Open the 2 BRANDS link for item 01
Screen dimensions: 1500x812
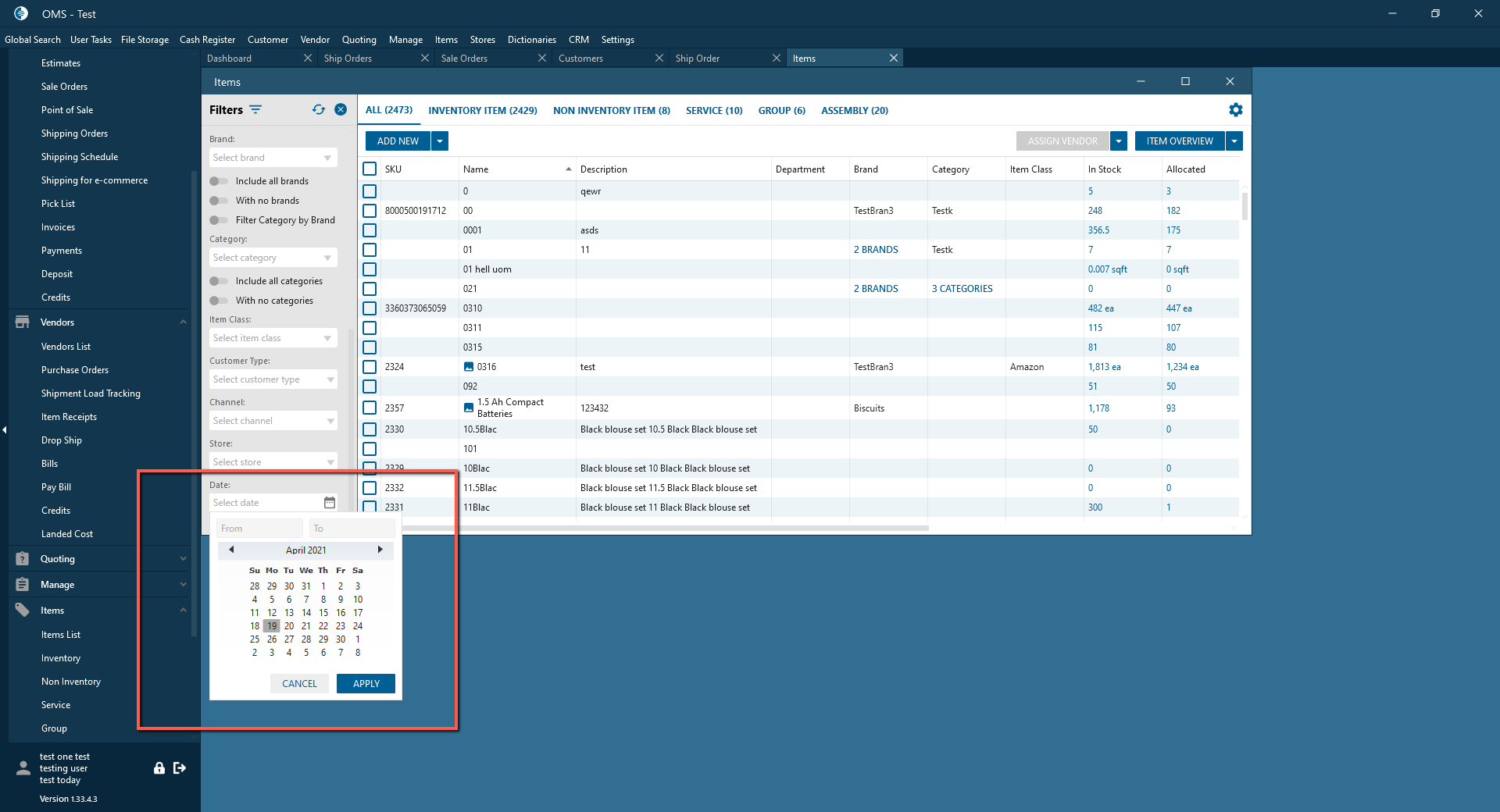[876, 250]
